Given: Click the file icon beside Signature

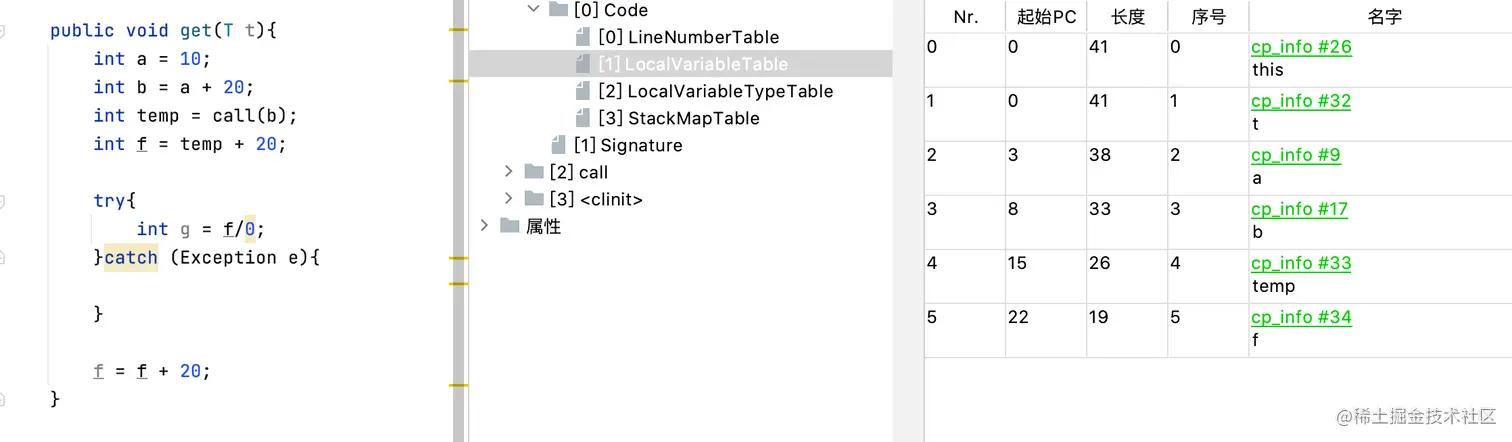Looking at the screenshot, I should click(x=559, y=145).
